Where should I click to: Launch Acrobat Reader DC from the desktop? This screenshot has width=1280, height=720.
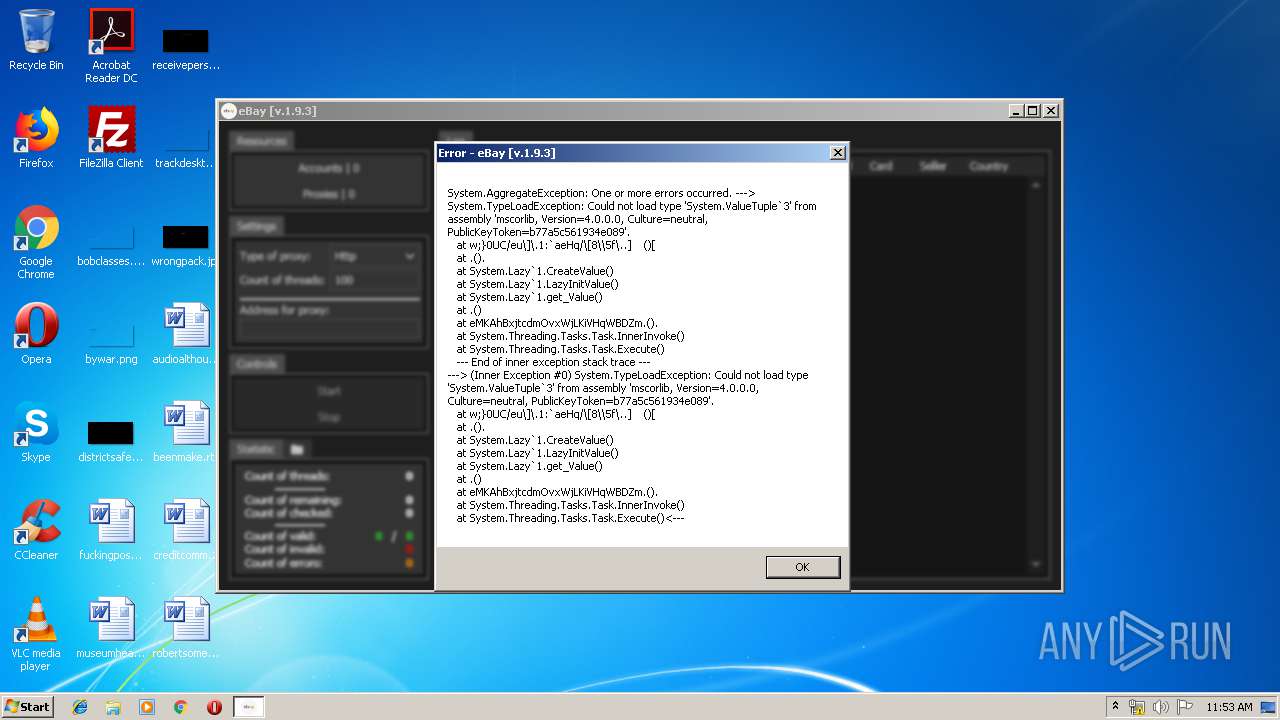tap(111, 46)
